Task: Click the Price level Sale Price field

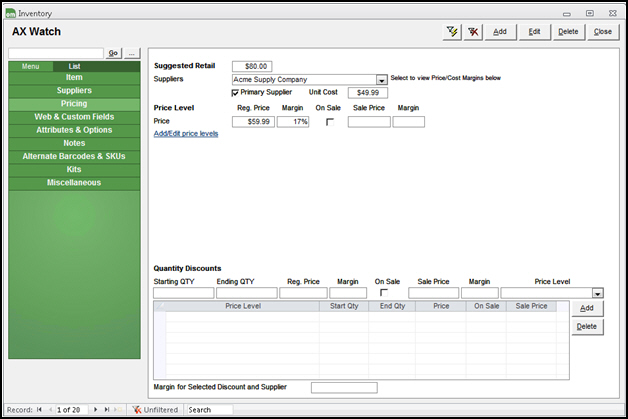Action: (x=369, y=122)
